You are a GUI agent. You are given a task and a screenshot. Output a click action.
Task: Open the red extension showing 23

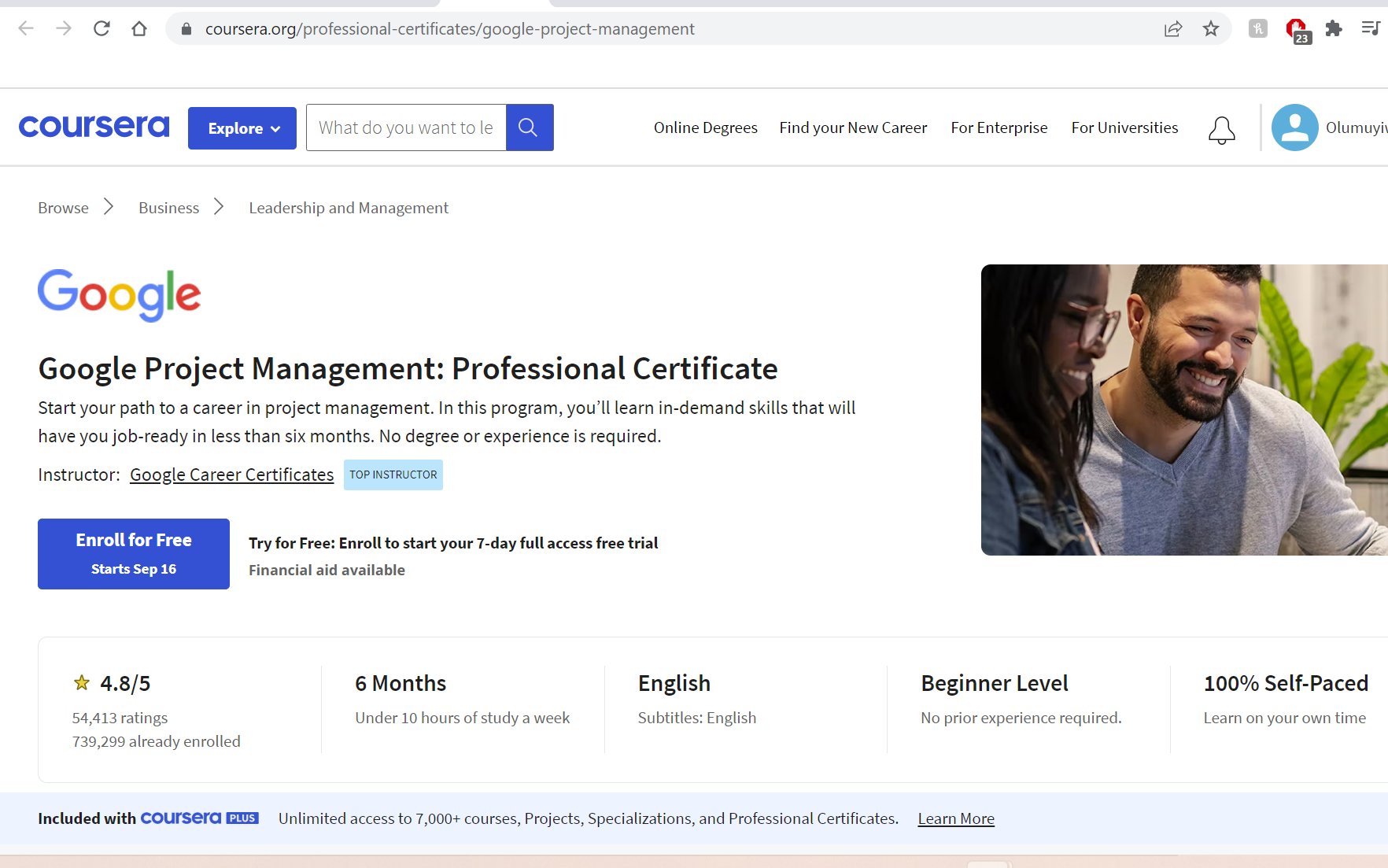click(x=1298, y=31)
